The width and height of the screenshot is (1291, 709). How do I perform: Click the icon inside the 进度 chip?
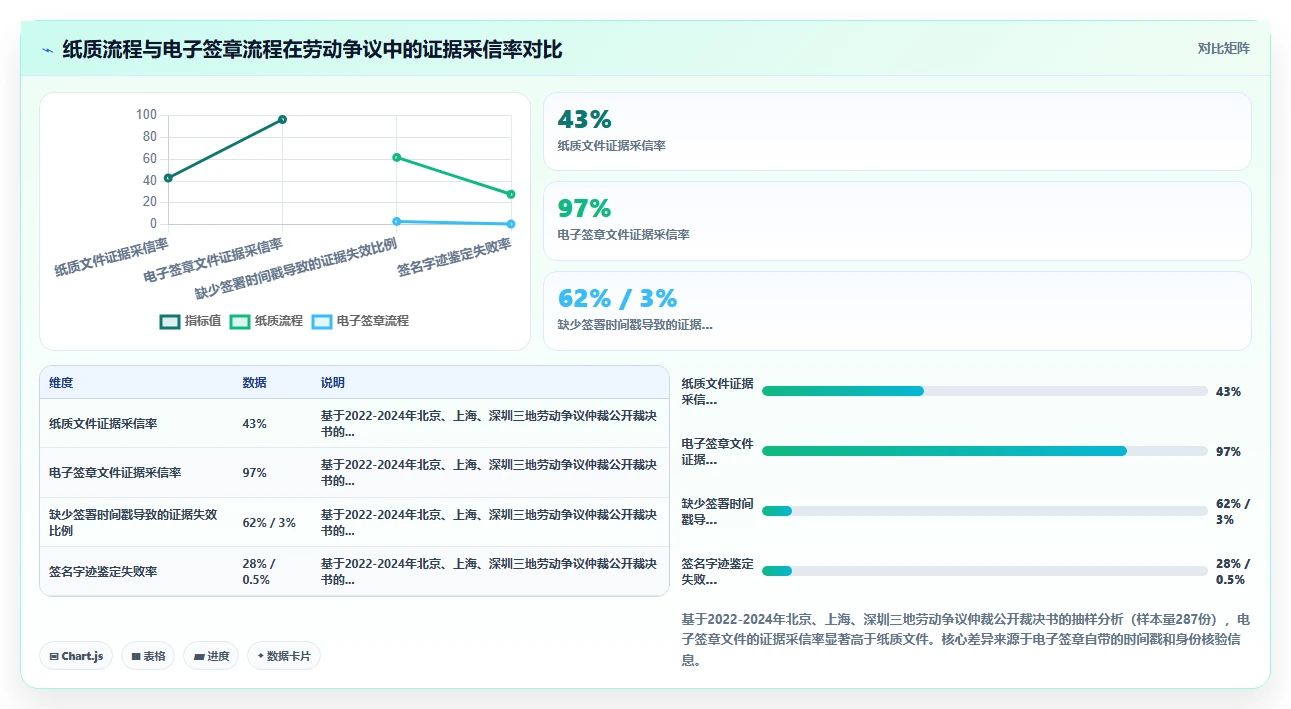tap(199, 657)
